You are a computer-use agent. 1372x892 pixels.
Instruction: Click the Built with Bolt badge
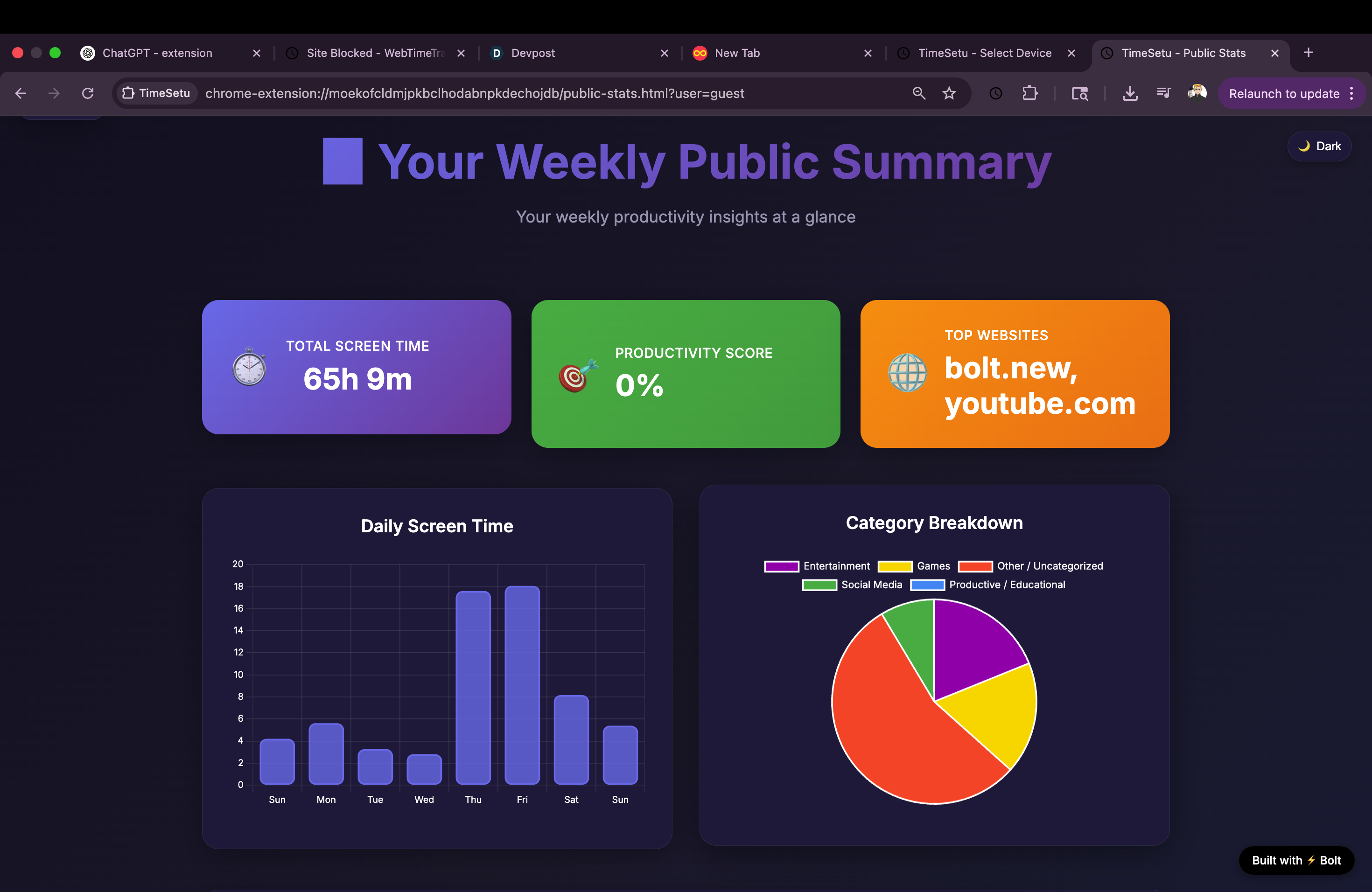point(1296,860)
